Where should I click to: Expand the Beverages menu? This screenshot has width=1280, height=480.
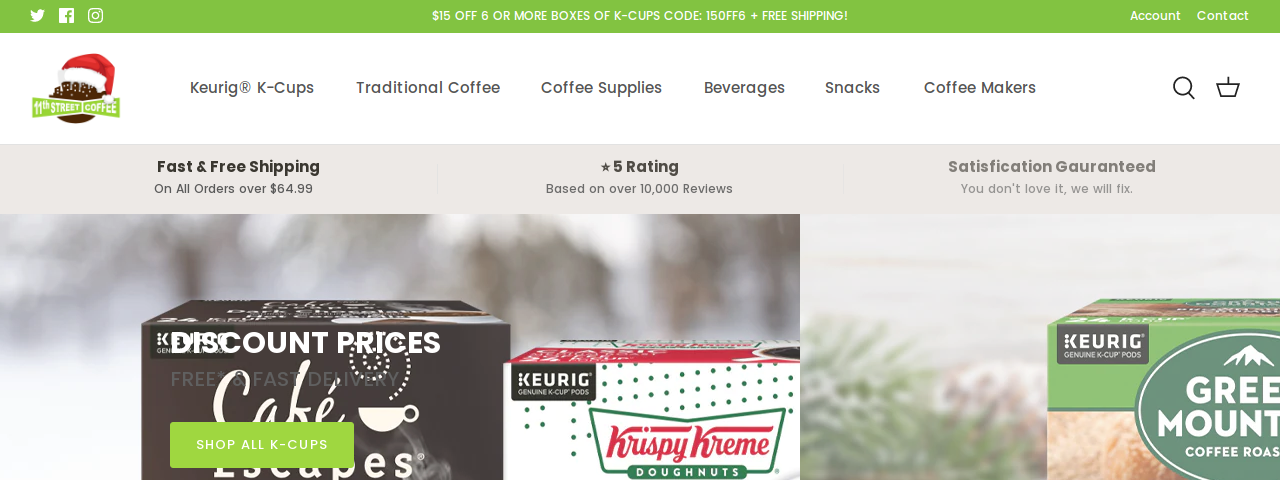tap(744, 88)
